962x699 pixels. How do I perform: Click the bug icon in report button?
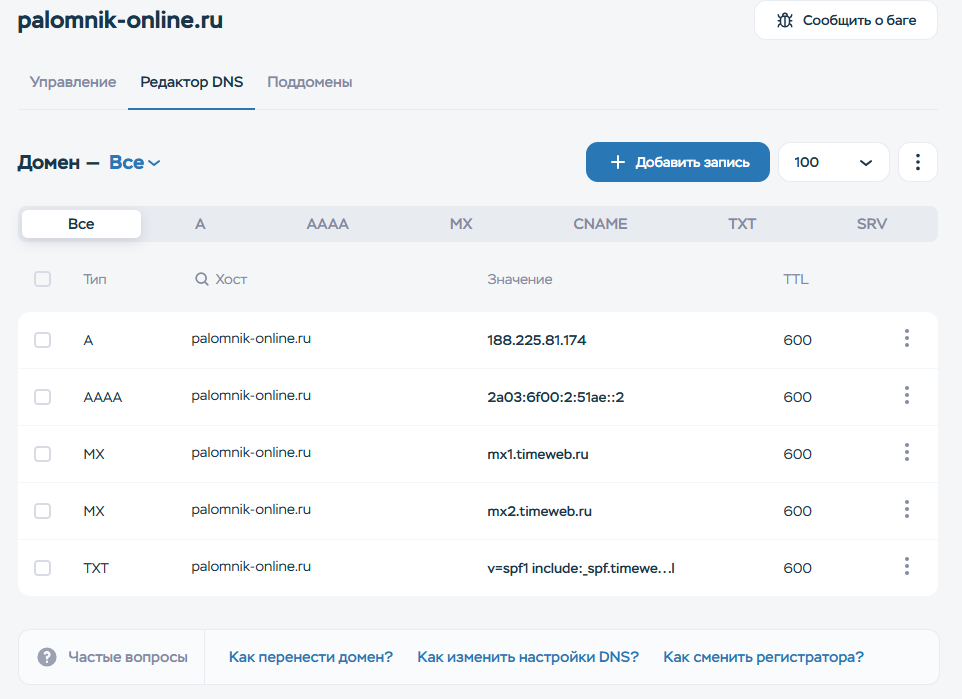(785, 20)
